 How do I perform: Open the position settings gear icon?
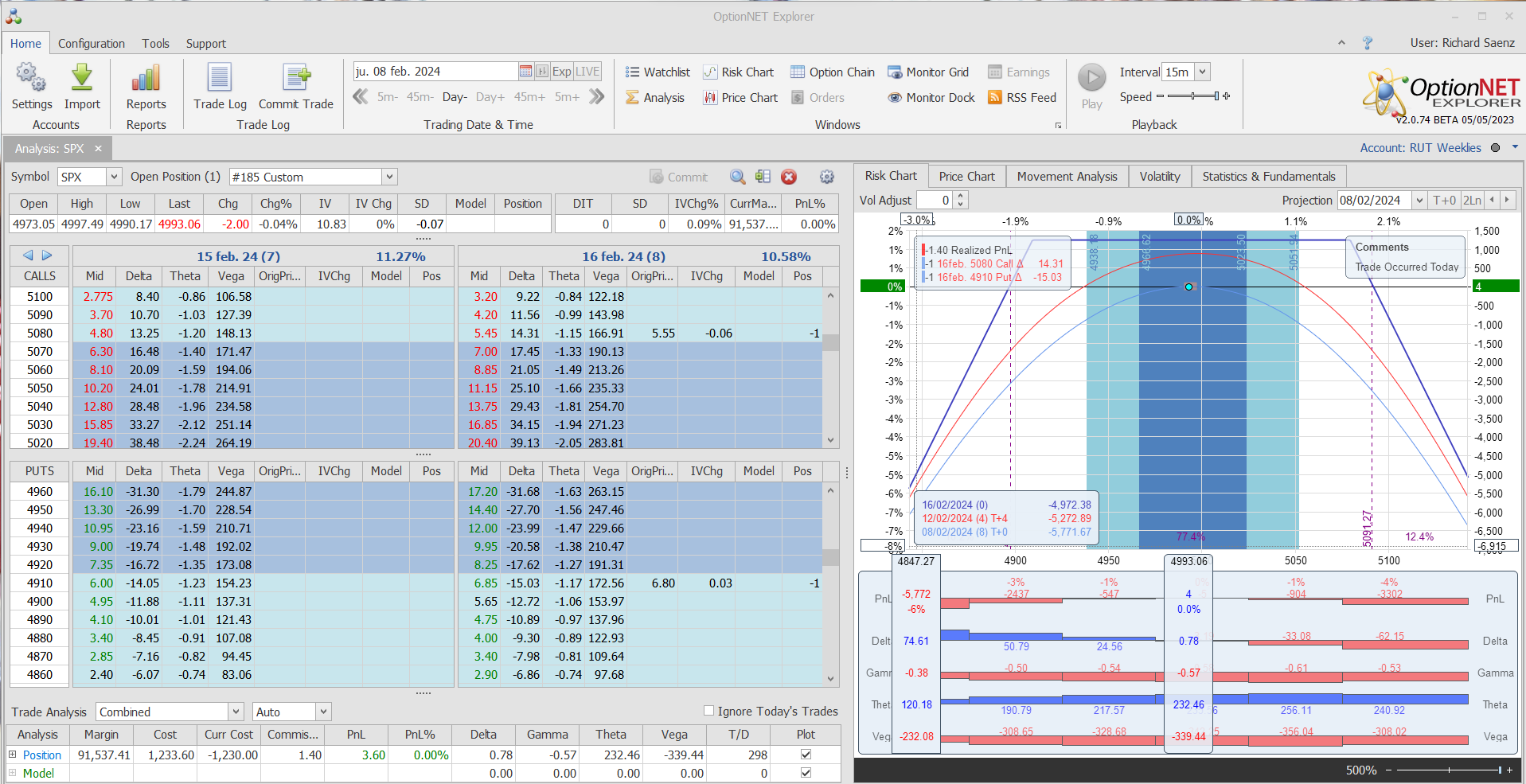827,177
